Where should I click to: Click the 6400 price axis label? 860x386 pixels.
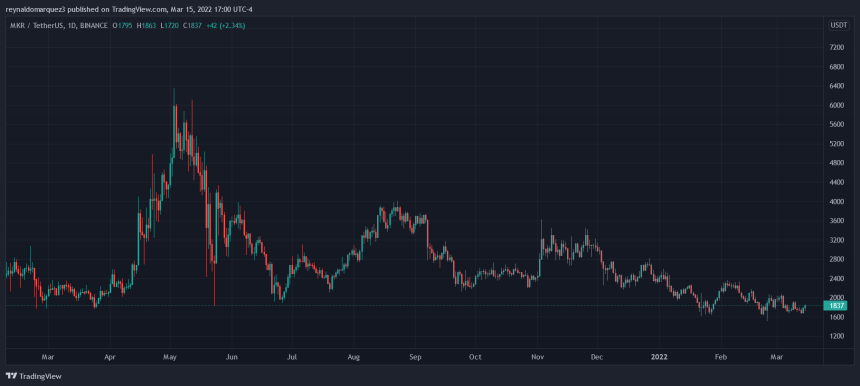pos(836,86)
